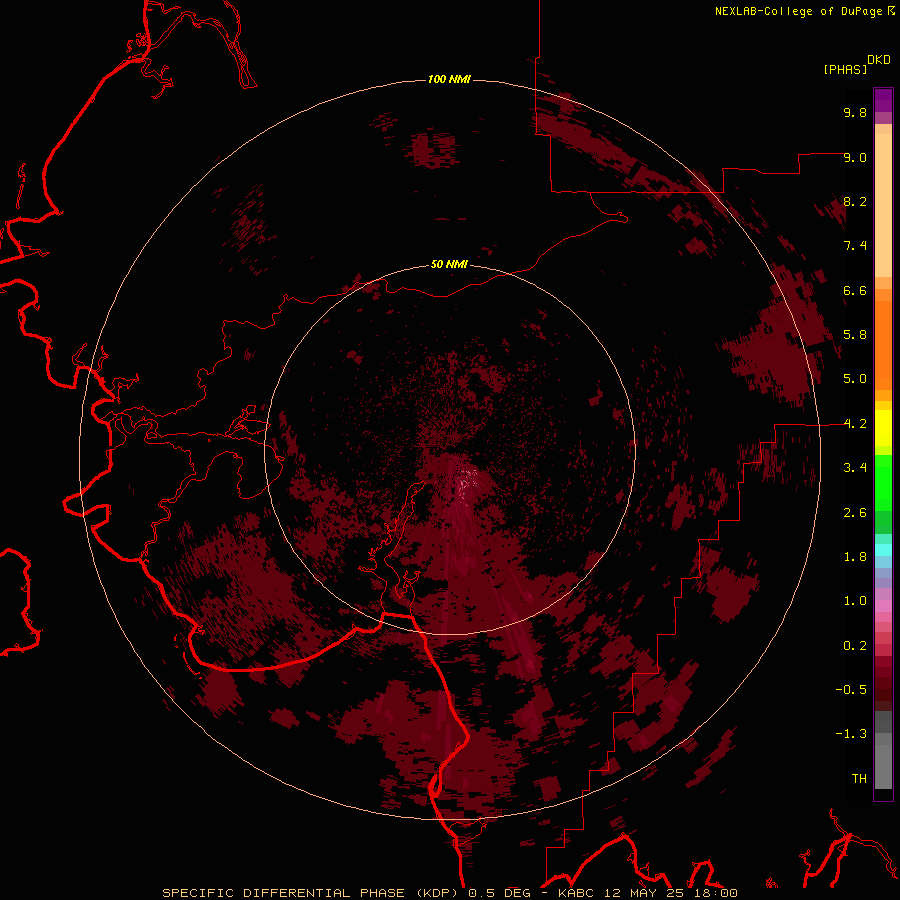Click the 5.8 value on the color scale
900x900 pixels.
855,335
